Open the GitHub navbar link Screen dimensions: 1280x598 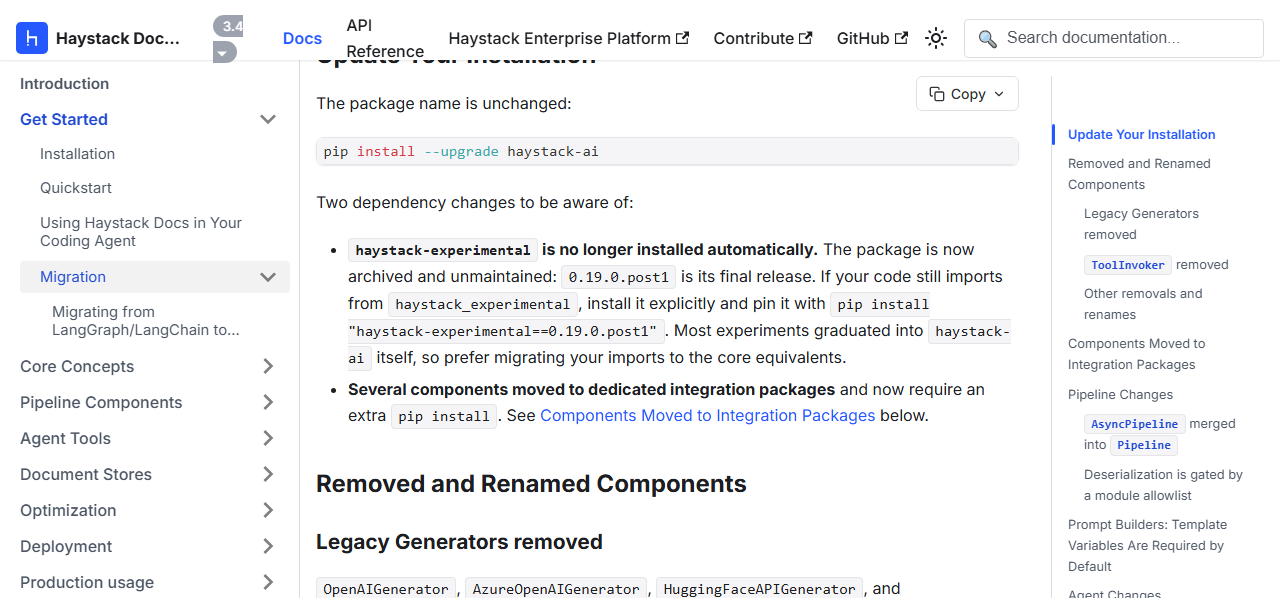click(872, 38)
